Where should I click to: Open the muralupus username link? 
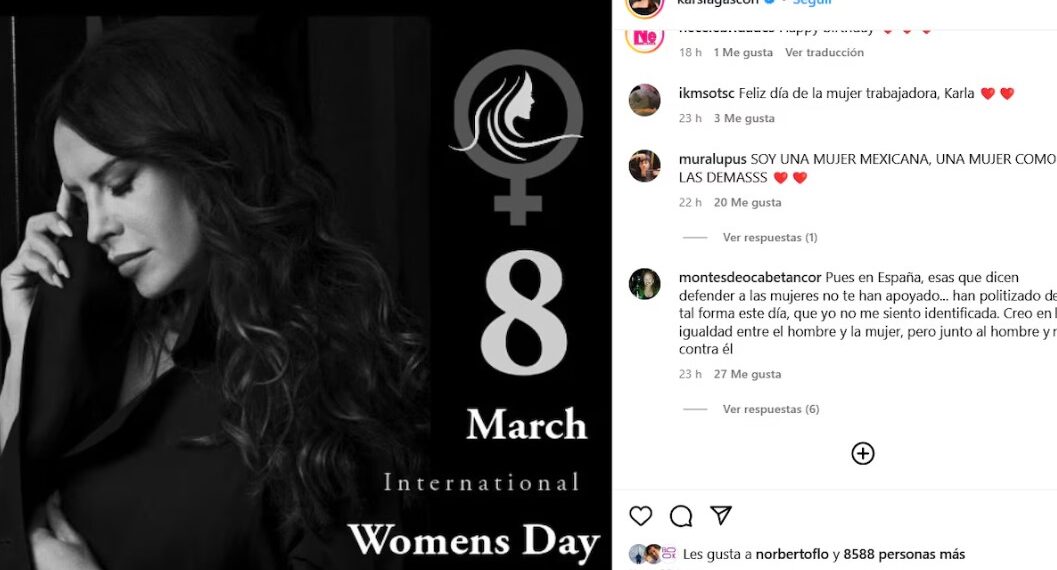click(x=713, y=160)
